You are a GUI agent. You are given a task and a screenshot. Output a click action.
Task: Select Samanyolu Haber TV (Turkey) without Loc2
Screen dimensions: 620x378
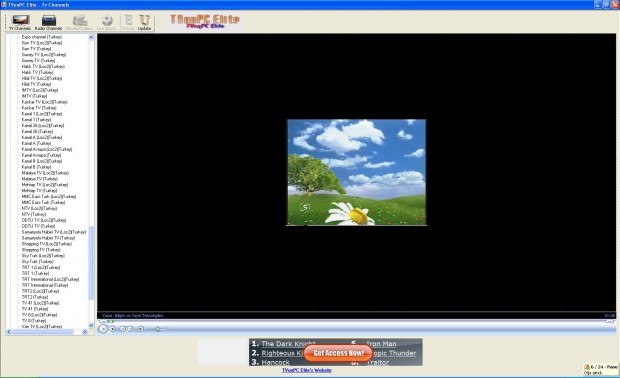pos(48,238)
